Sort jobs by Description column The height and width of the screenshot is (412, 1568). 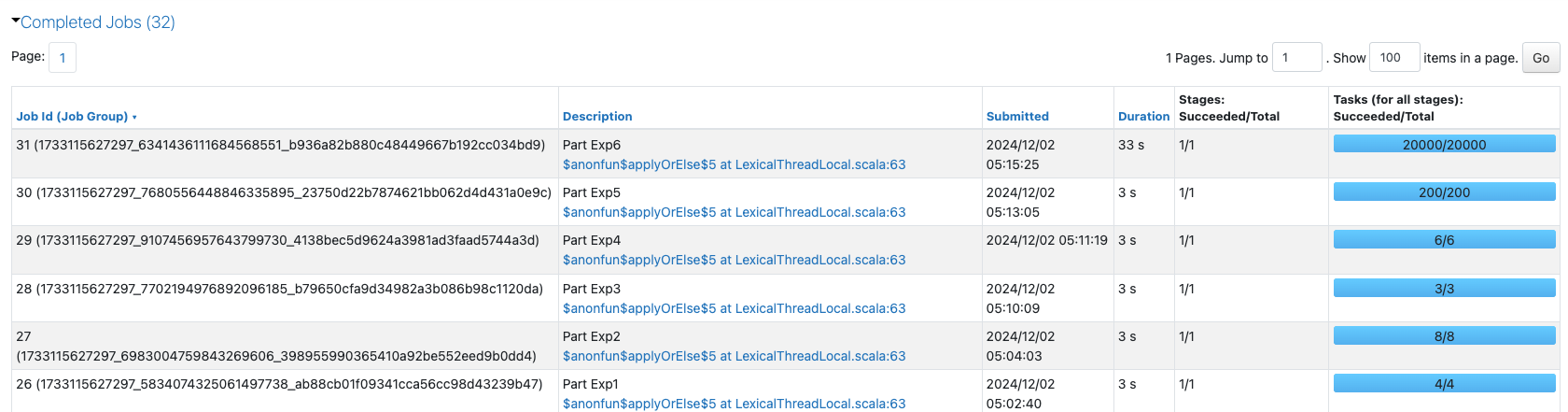[x=597, y=117]
